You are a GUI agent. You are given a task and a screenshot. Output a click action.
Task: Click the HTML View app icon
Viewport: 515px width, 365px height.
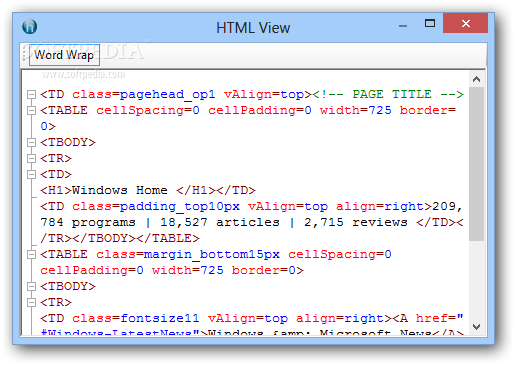click(30, 27)
